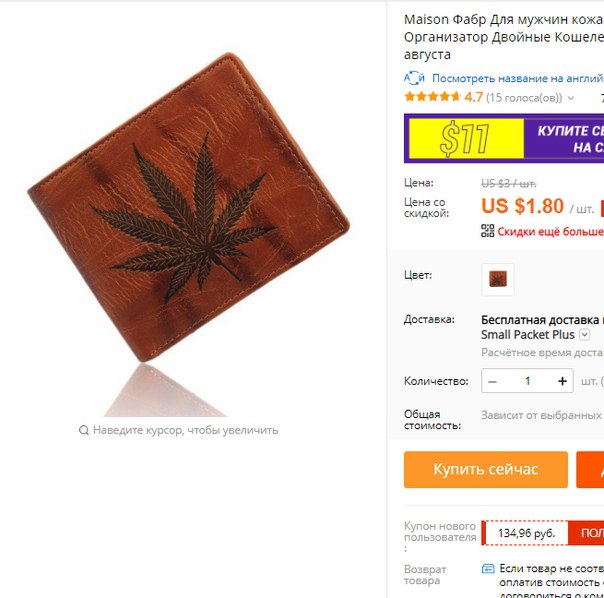Click the orange star rating icons
Image resolution: width=604 pixels, height=598 pixels.
pyautogui.click(x=432, y=97)
